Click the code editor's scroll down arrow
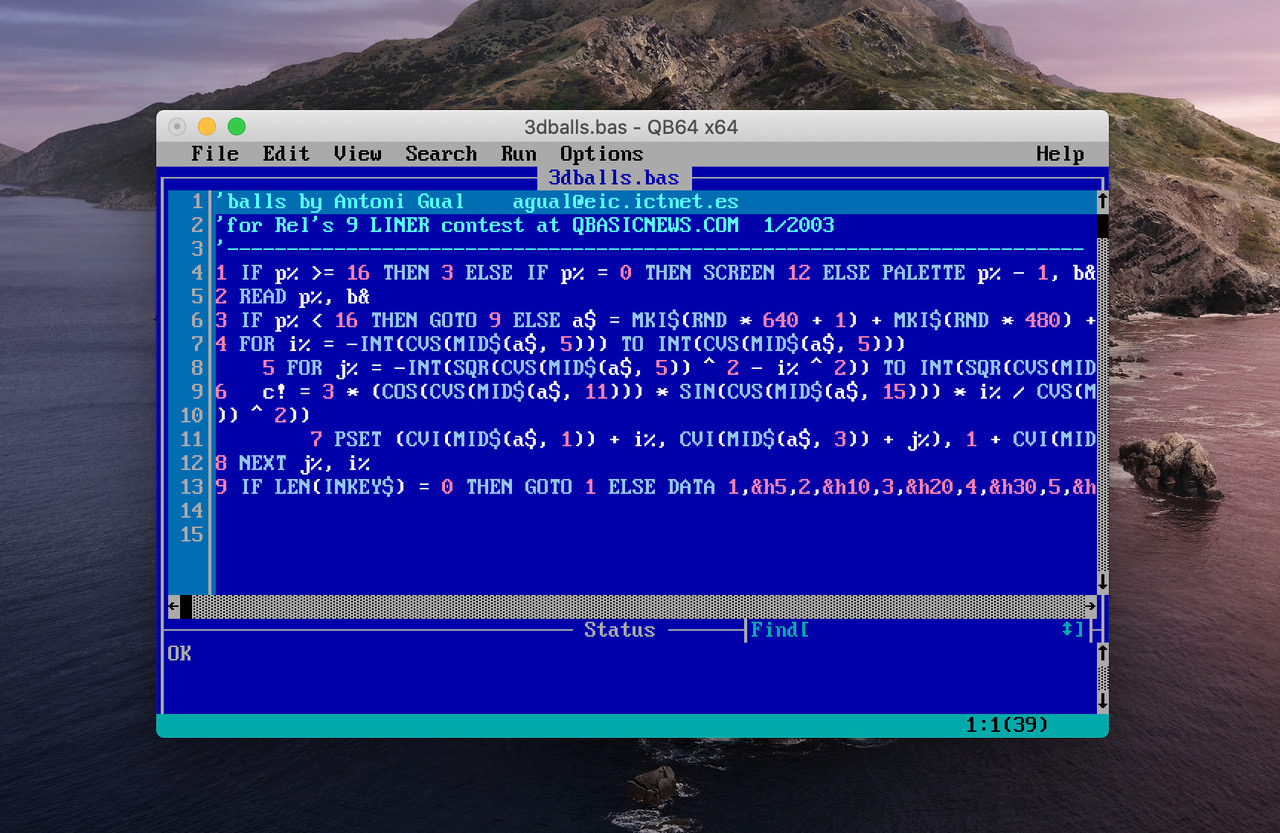 point(1102,581)
